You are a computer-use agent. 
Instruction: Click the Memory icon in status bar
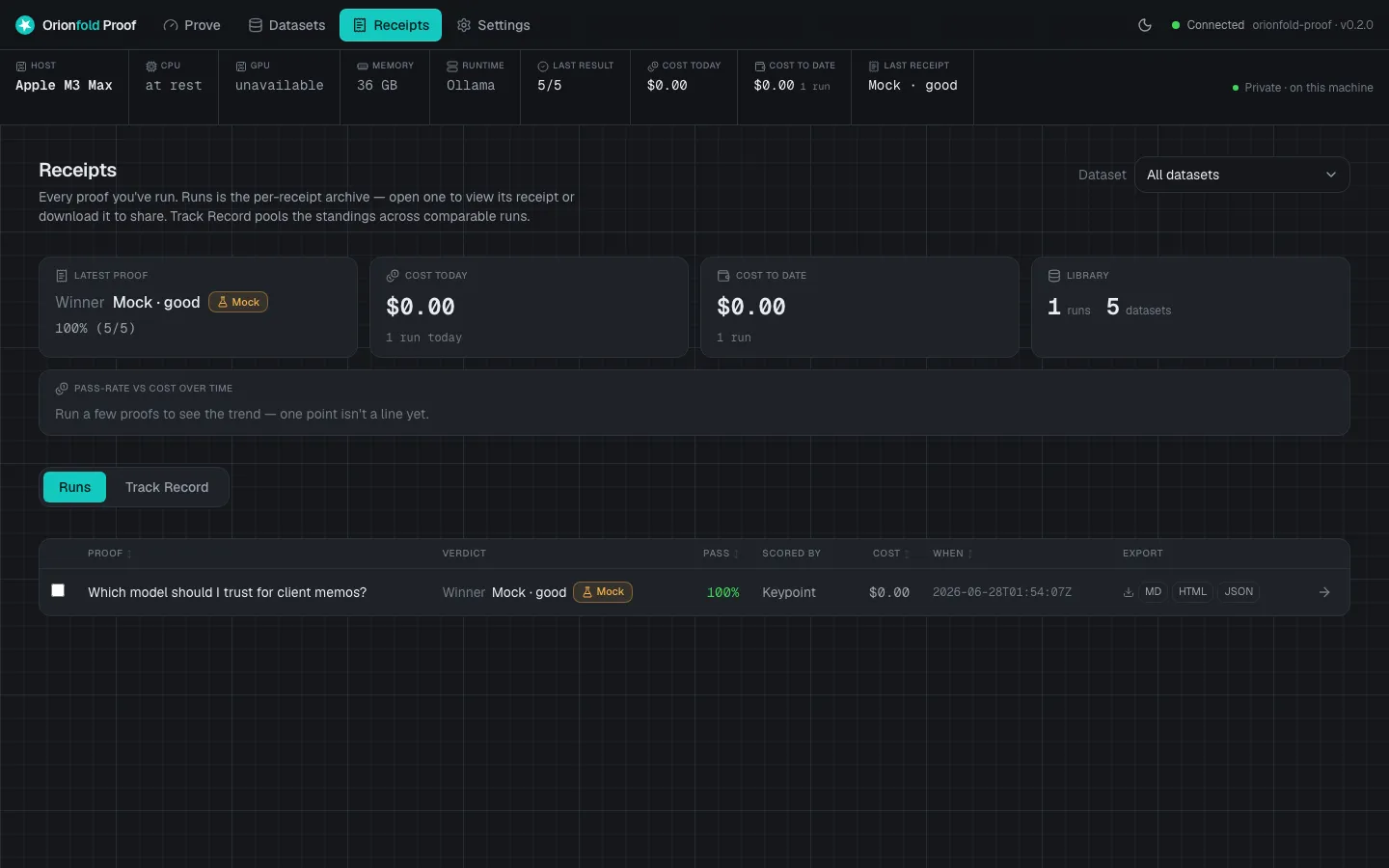coord(363,66)
